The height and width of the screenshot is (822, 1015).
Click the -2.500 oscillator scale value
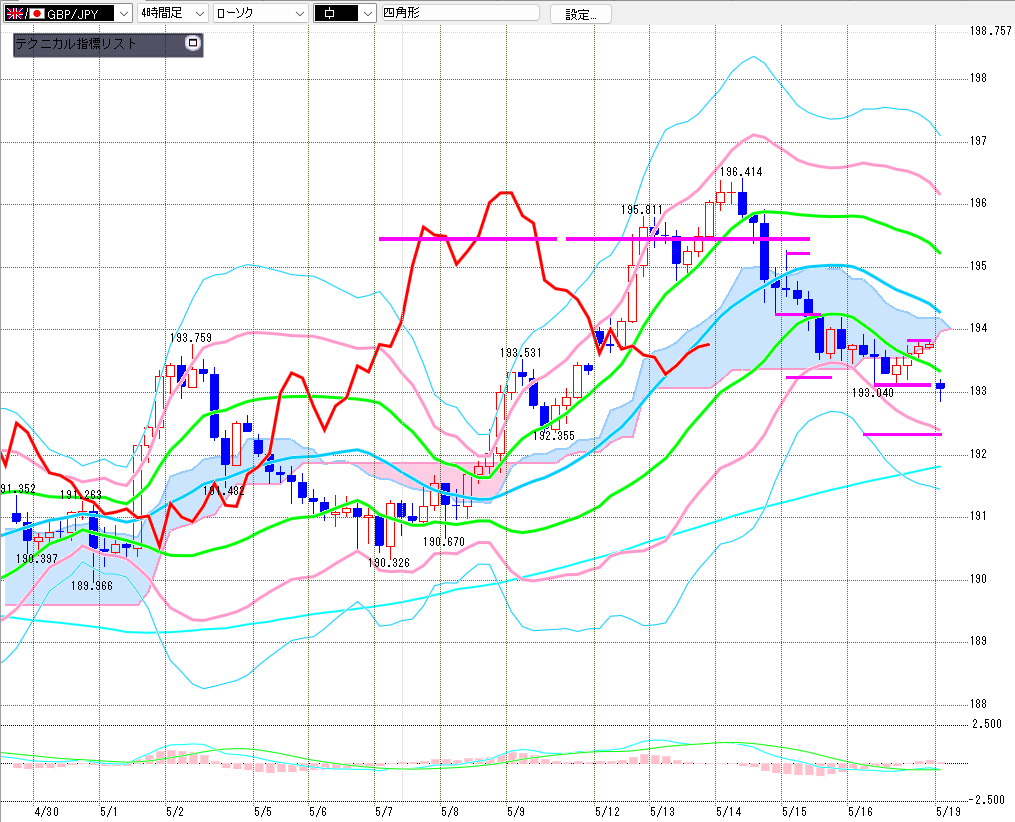coord(986,800)
